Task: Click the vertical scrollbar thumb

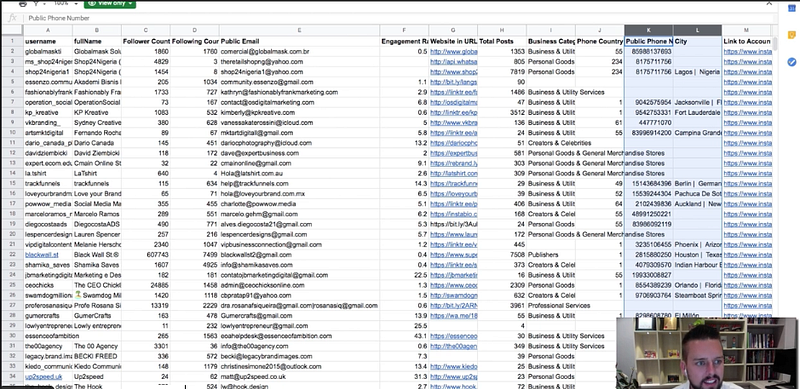Action: pyautogui.click(x=774, y=44)
